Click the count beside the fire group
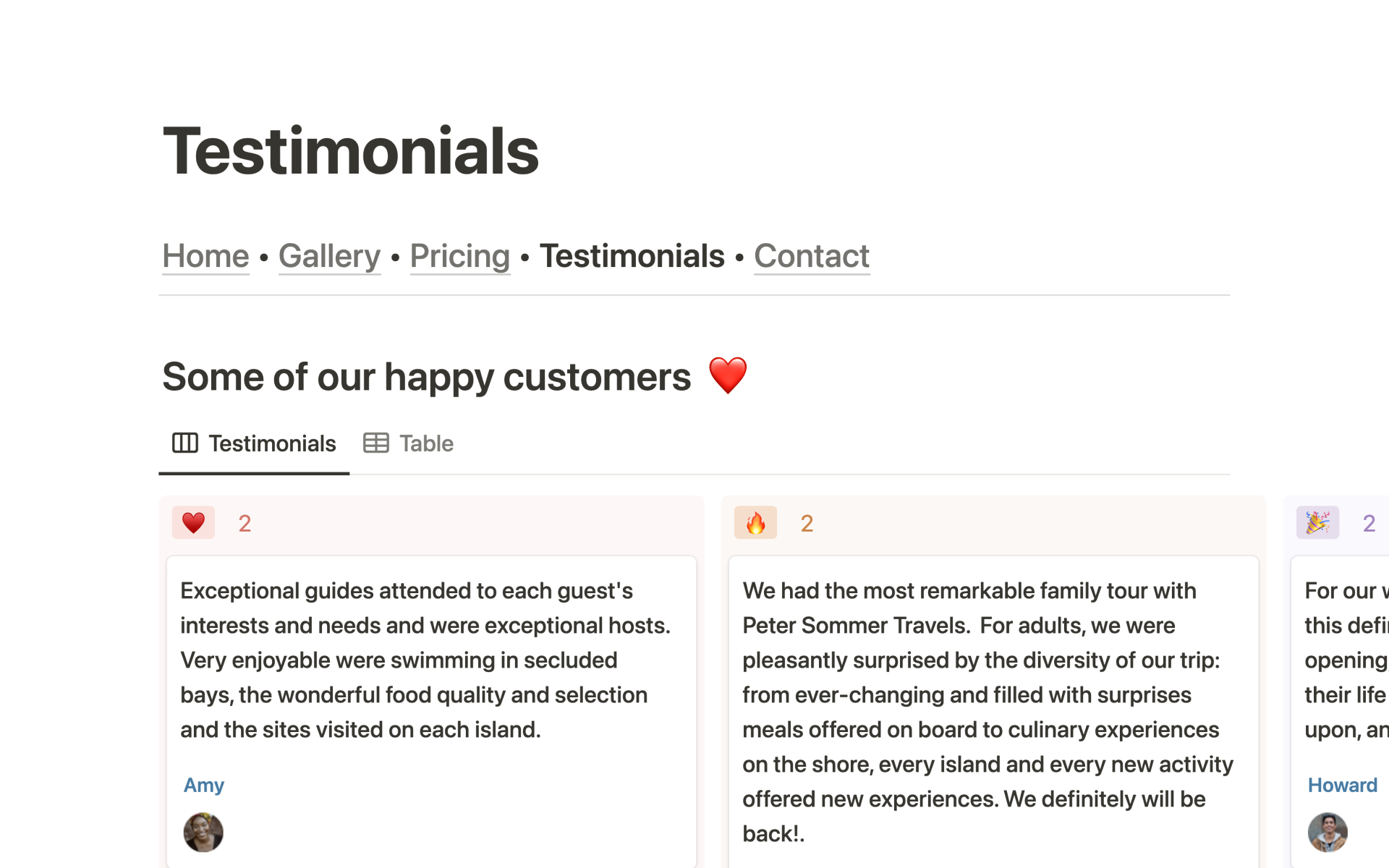The width and height of the screenshot is (1389, 868). [807, 523]
